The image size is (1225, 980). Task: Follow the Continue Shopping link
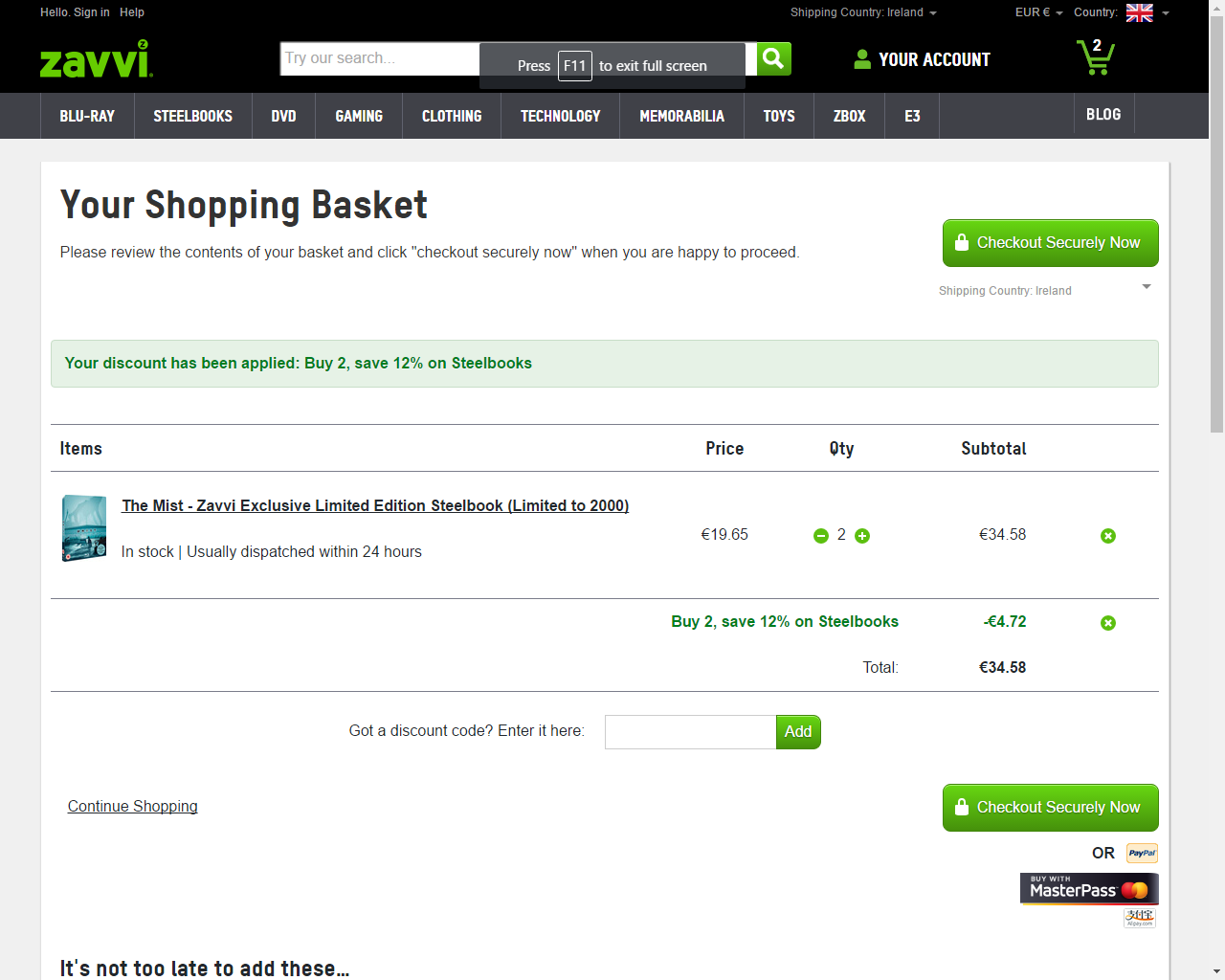(x=133, y=806)
